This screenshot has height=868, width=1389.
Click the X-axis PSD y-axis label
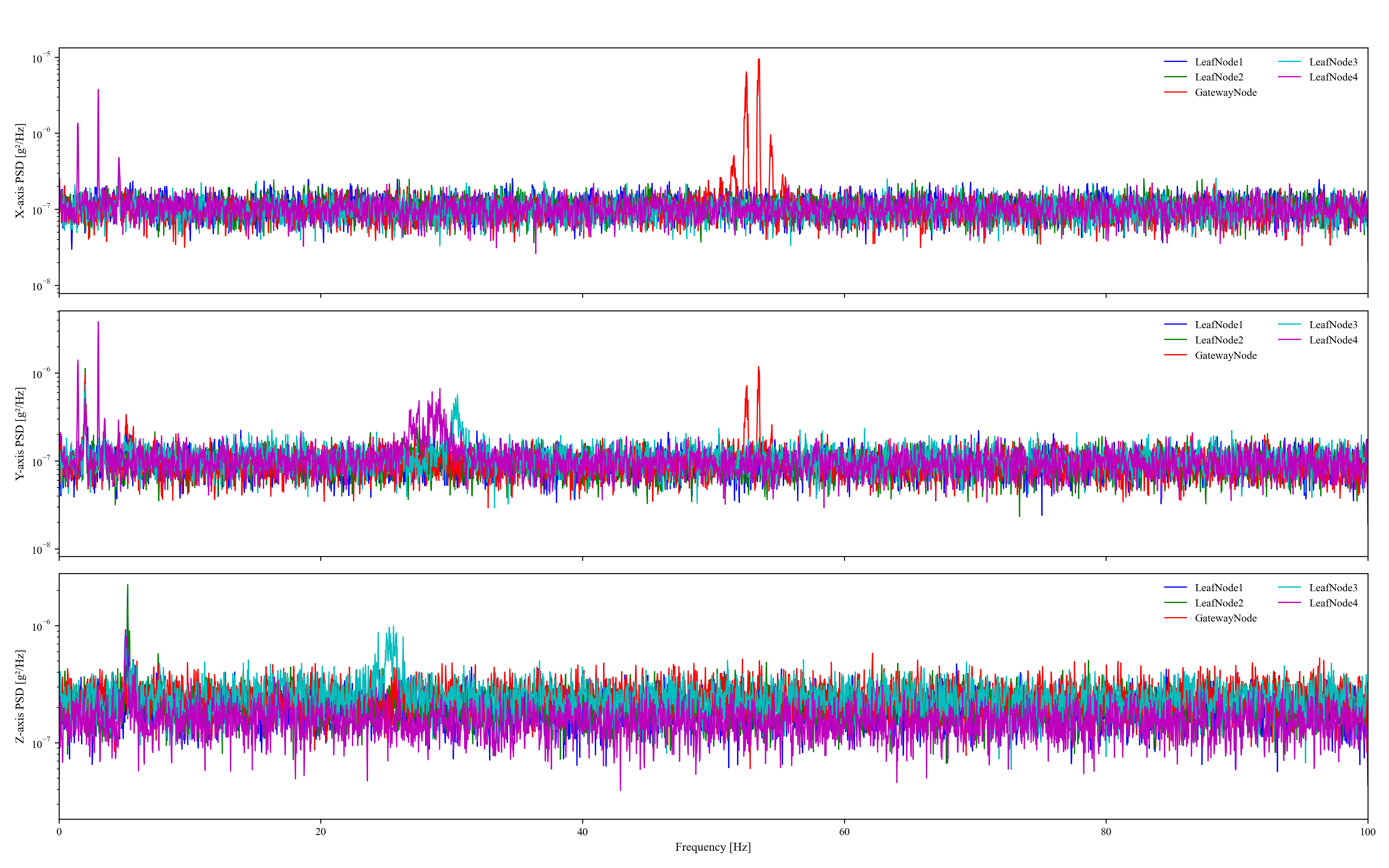20,170
